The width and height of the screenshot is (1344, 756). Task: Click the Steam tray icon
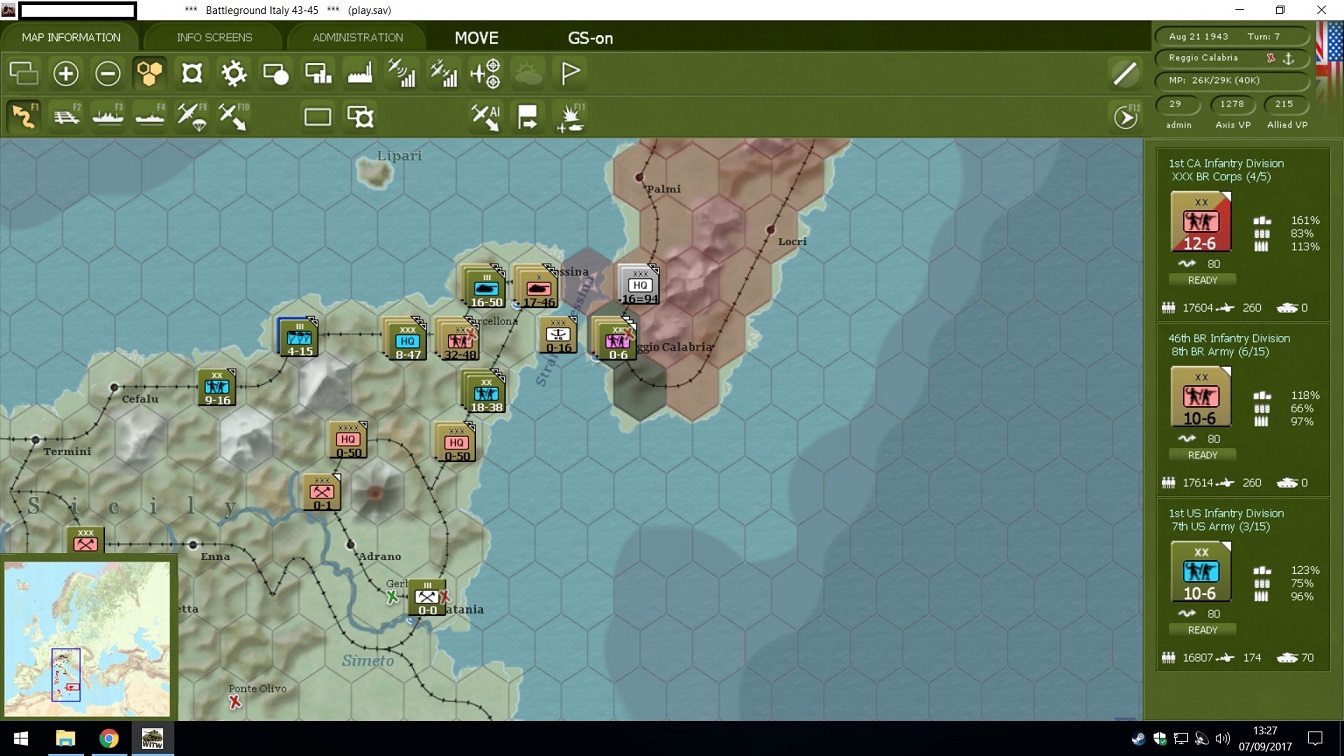pos(1139,739)
